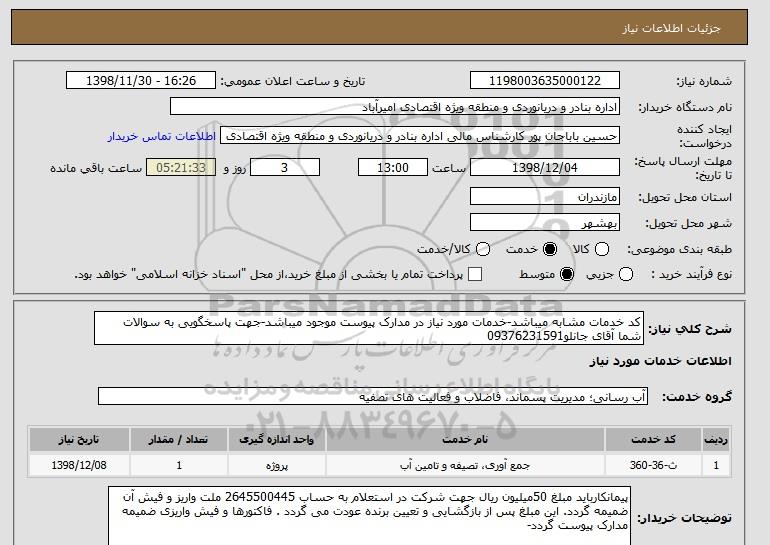Viewport: 770px width, 545px height.
Task: Click the general need description text box
Action: point(369,328)
